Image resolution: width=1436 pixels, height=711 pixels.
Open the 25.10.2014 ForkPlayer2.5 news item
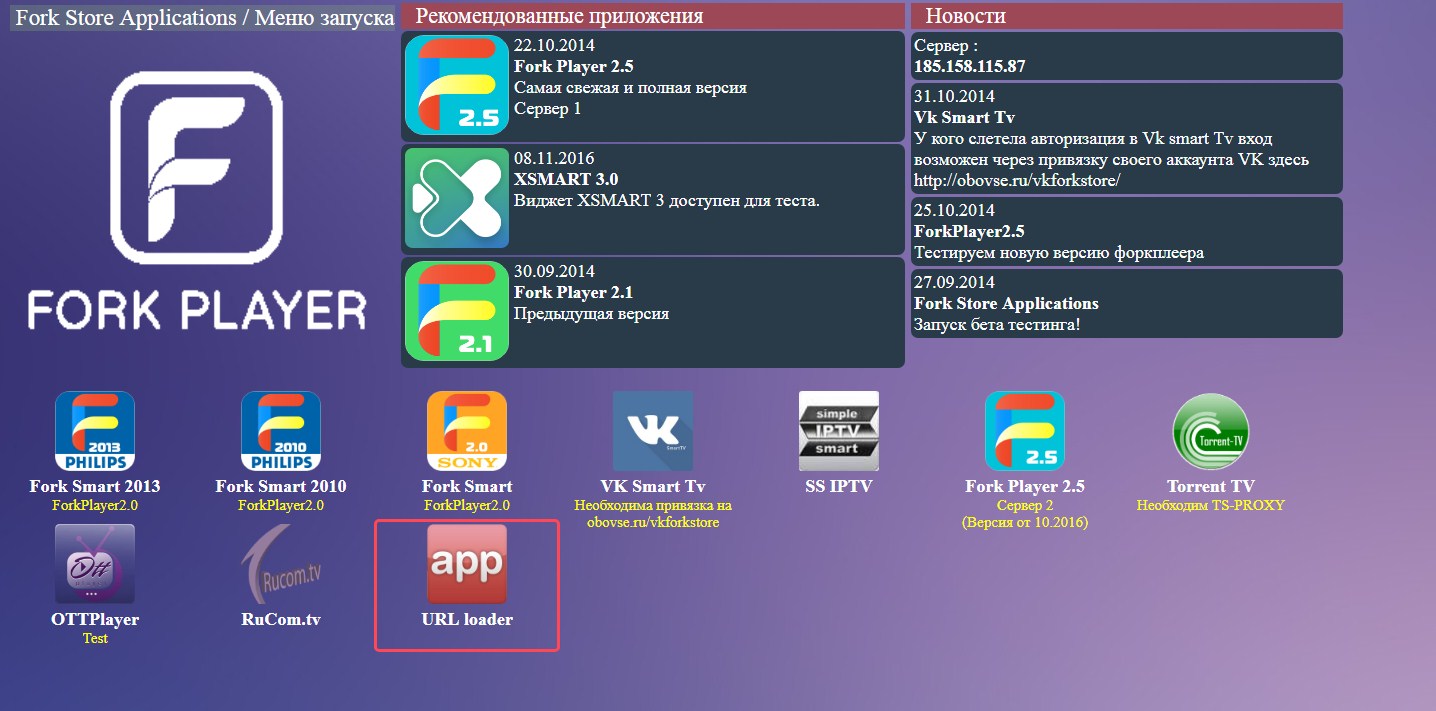click(x=1127, y=231)
